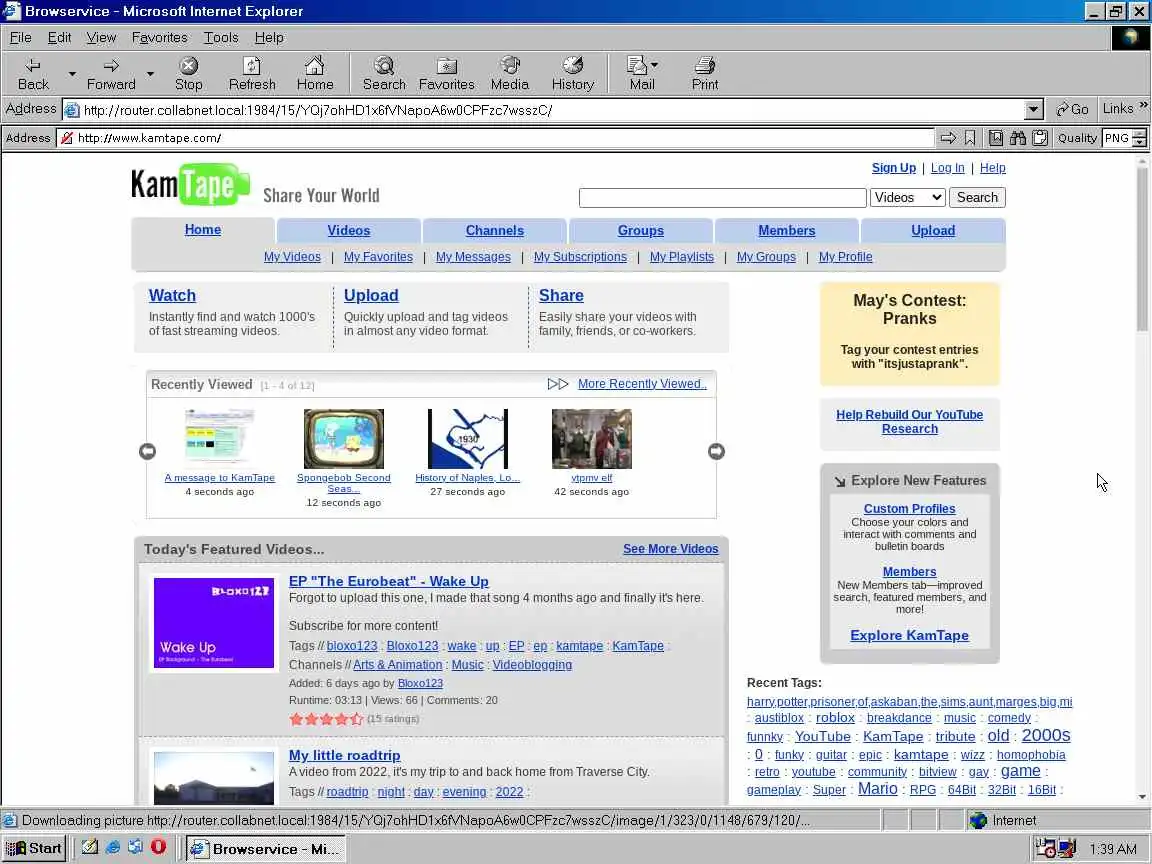1152x864 pixels.
Task: Open the Back history dropdown arrow
Action: (72, 73)
